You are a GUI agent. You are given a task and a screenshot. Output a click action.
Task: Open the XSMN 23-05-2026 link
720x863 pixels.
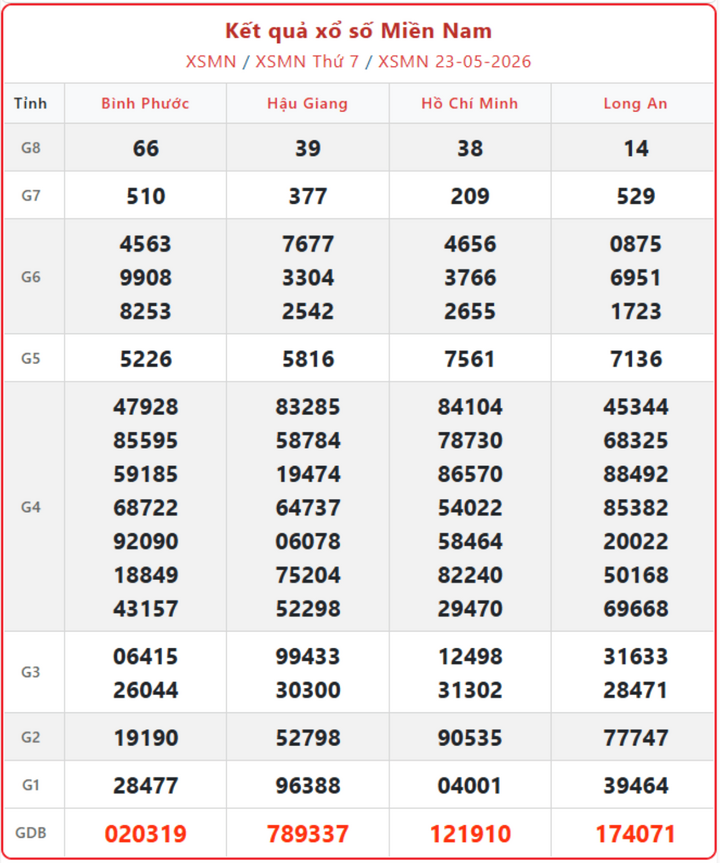coord(455,62)
